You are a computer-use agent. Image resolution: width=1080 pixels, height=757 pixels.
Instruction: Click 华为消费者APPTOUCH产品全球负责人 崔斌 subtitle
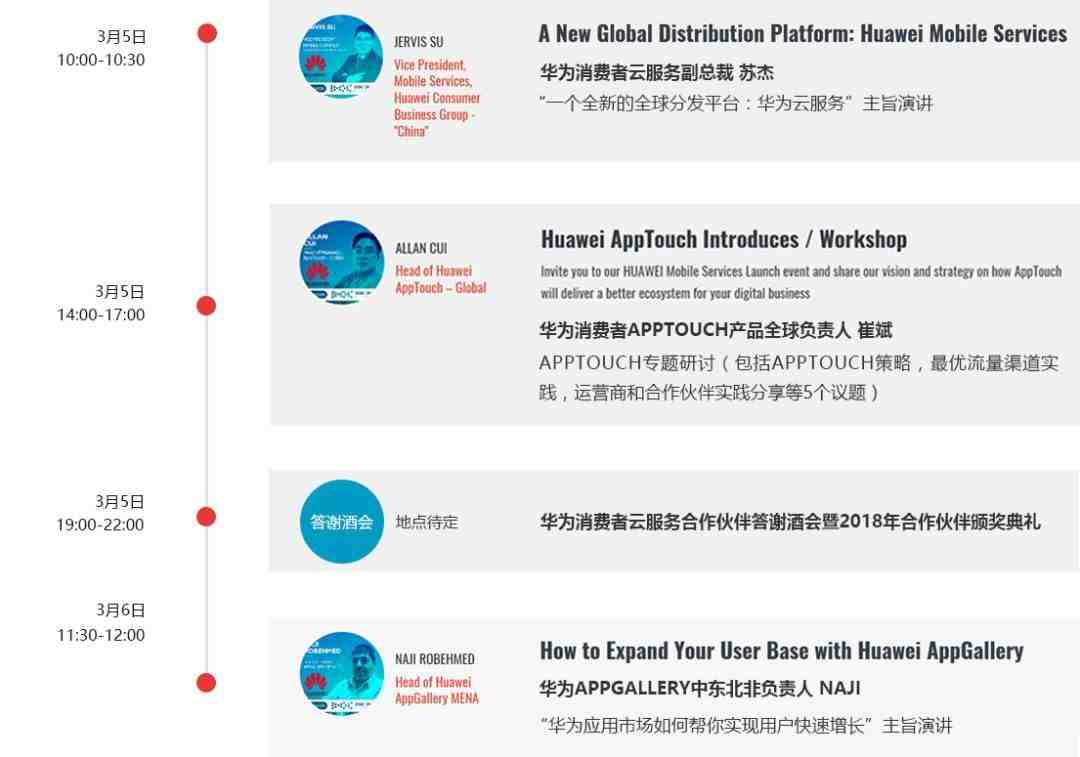pos(716,330)
